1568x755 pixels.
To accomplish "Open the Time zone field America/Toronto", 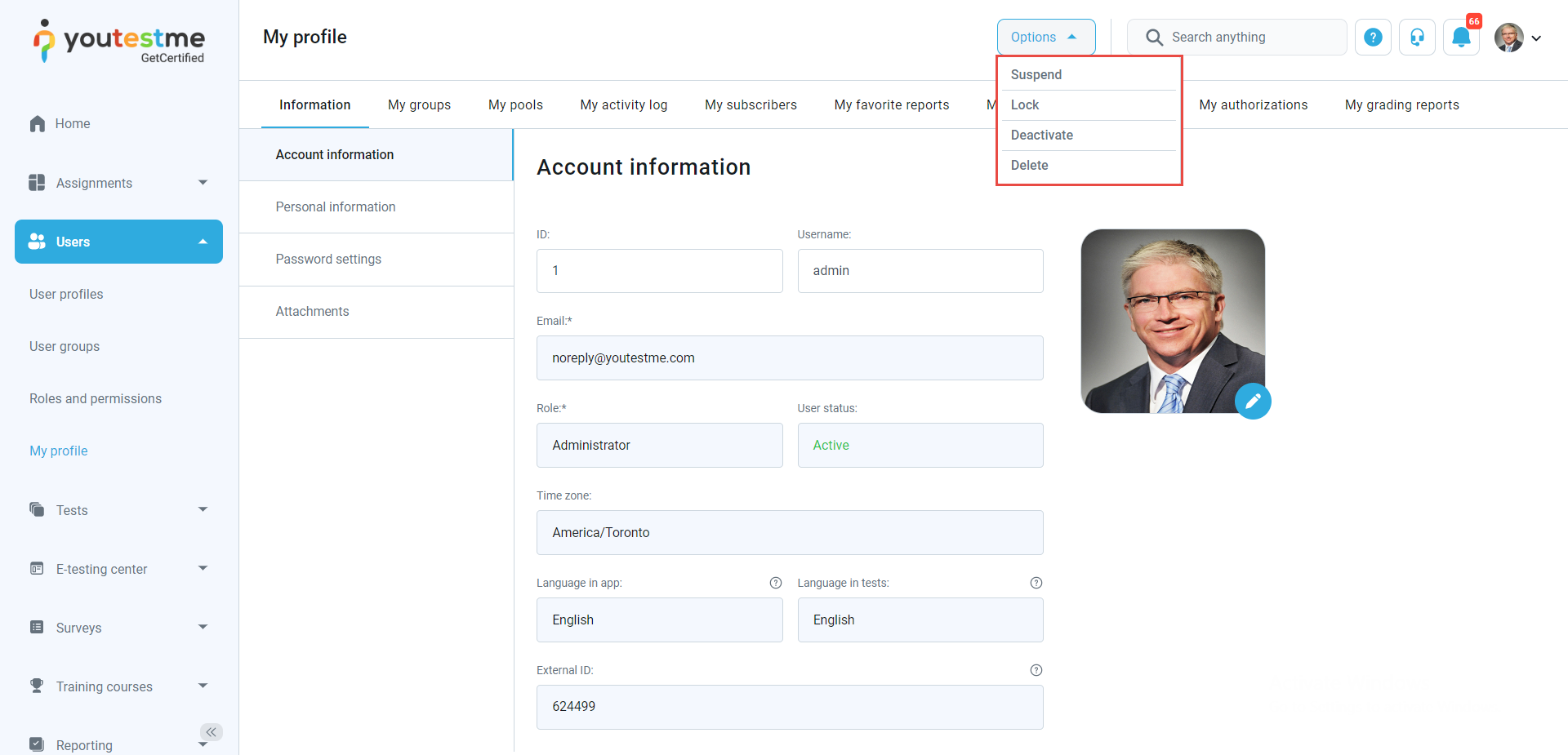I will [x=789, y=533].
